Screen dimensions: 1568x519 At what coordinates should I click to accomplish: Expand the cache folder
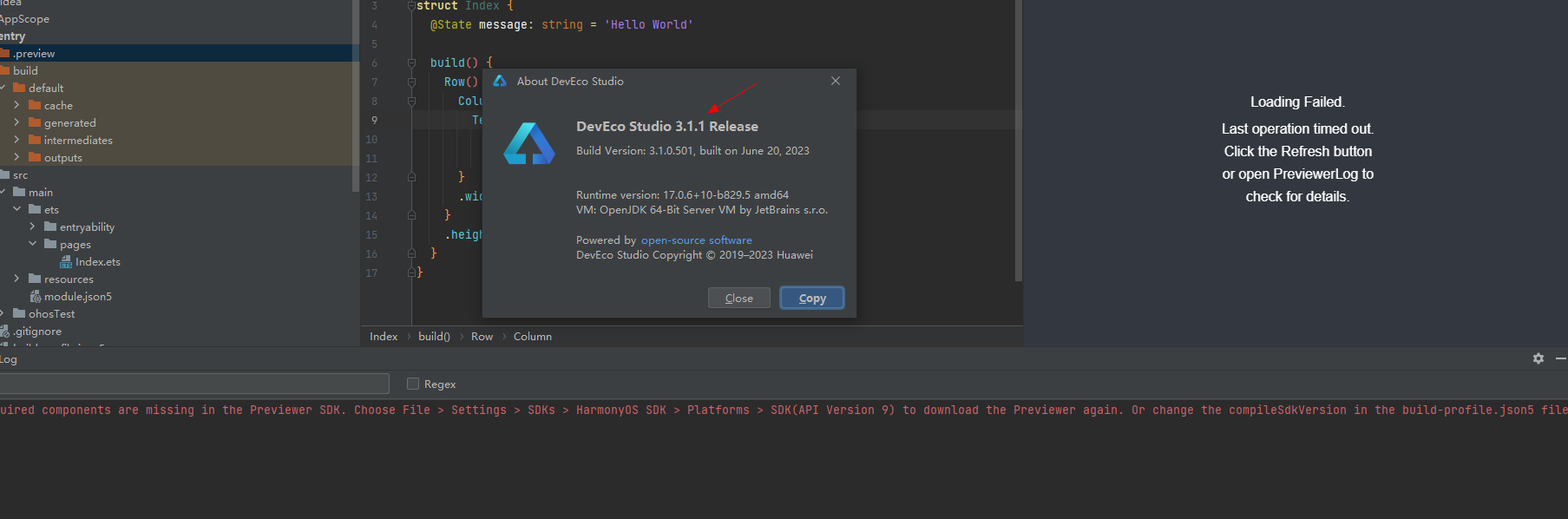[16, 105]
